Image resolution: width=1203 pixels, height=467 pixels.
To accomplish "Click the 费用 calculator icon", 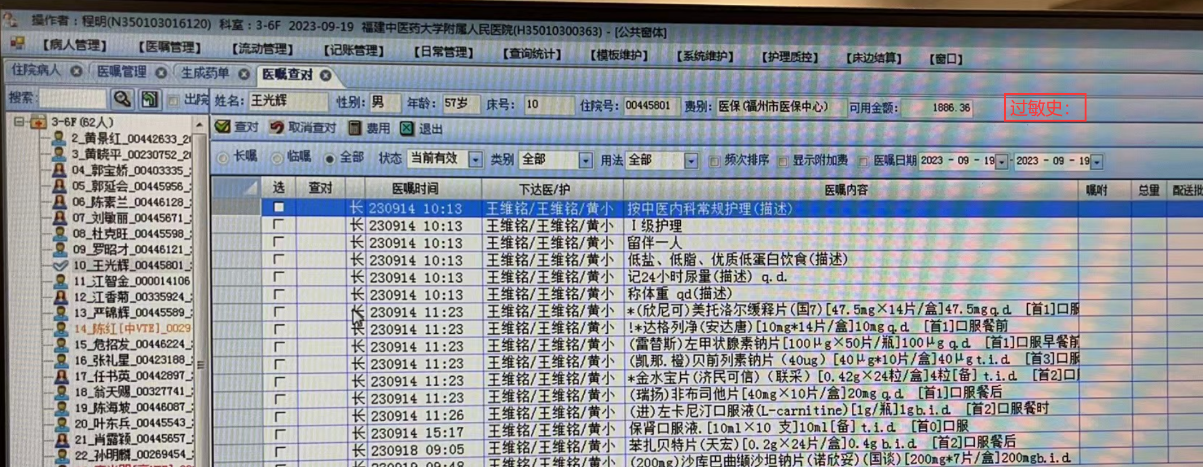I will point(355,128).
